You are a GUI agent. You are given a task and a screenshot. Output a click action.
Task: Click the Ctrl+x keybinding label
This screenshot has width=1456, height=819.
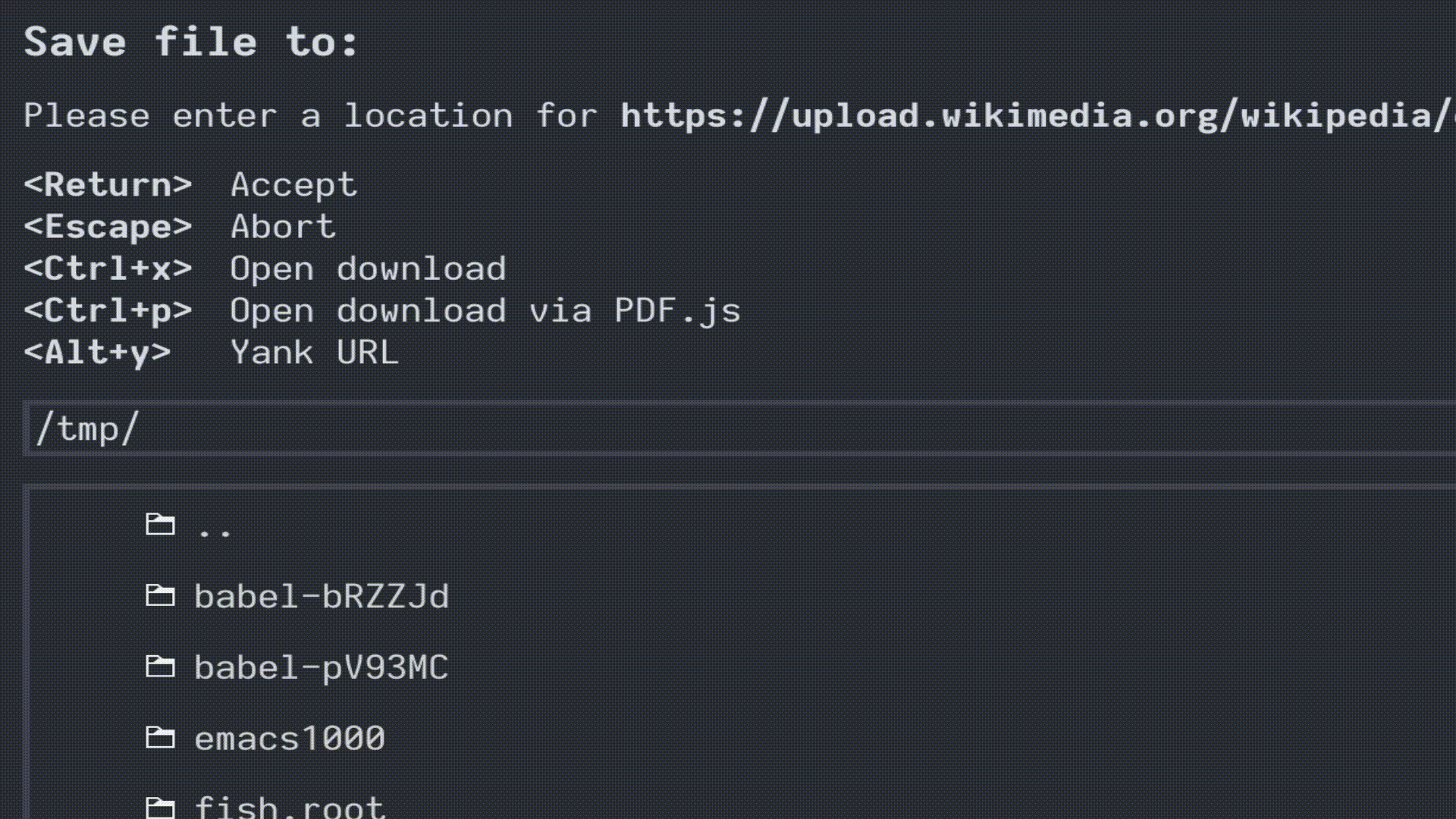coord(107,268)
